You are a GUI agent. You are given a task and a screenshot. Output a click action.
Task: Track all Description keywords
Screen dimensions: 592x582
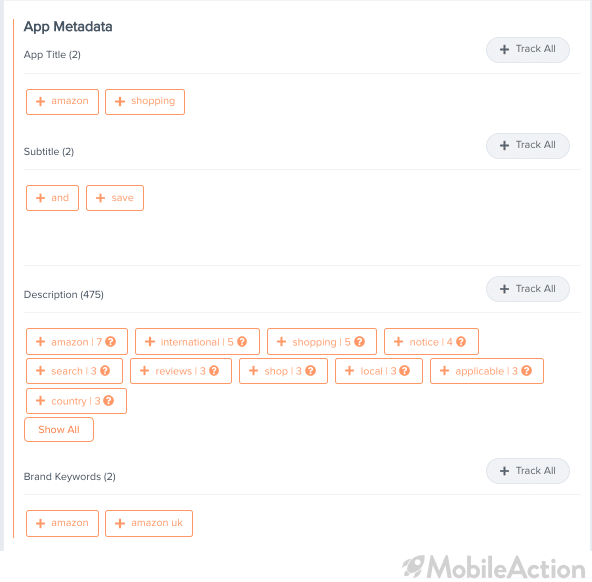tap(527, 289)
